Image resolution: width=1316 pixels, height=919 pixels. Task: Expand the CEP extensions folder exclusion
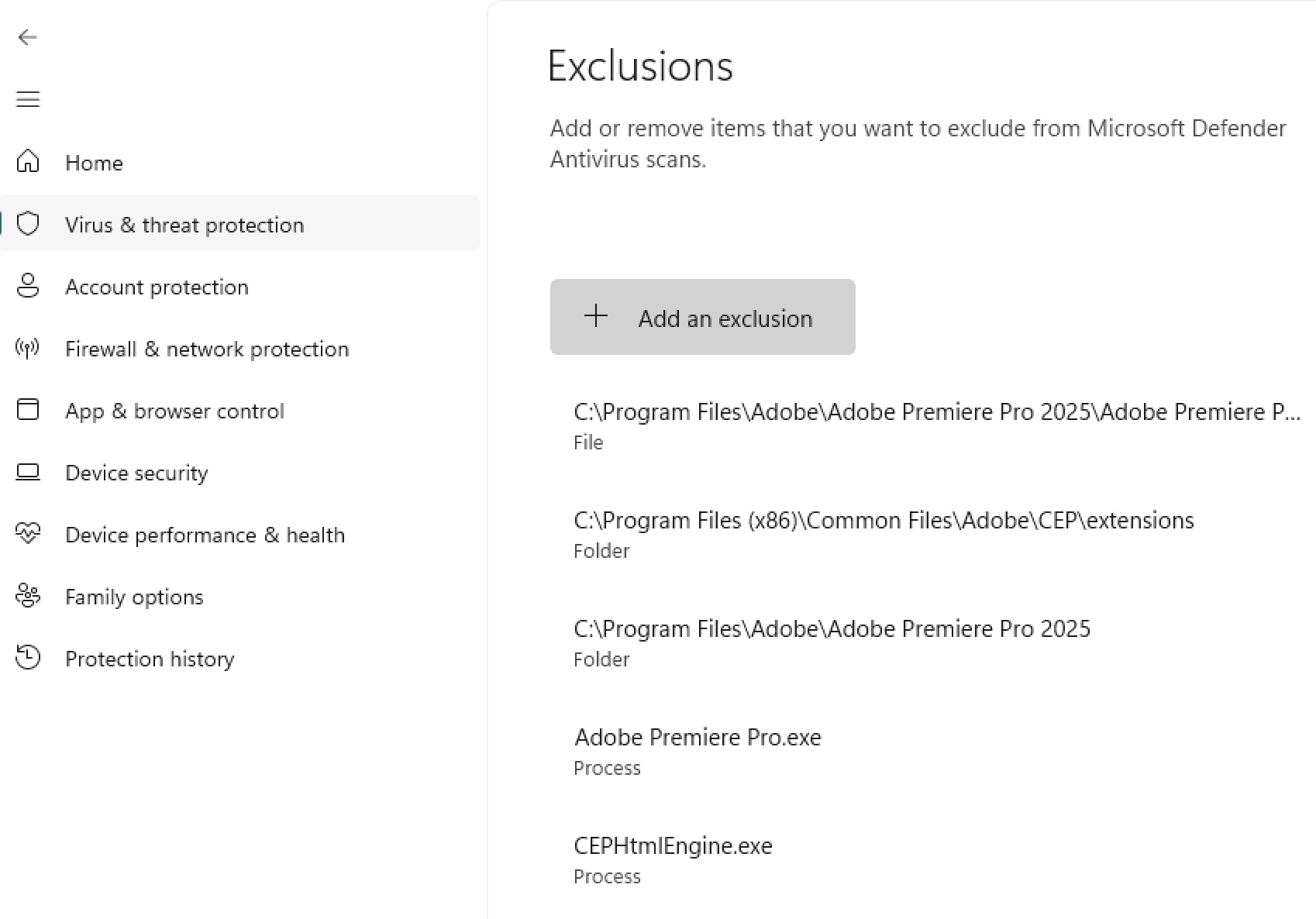(883, 533)
